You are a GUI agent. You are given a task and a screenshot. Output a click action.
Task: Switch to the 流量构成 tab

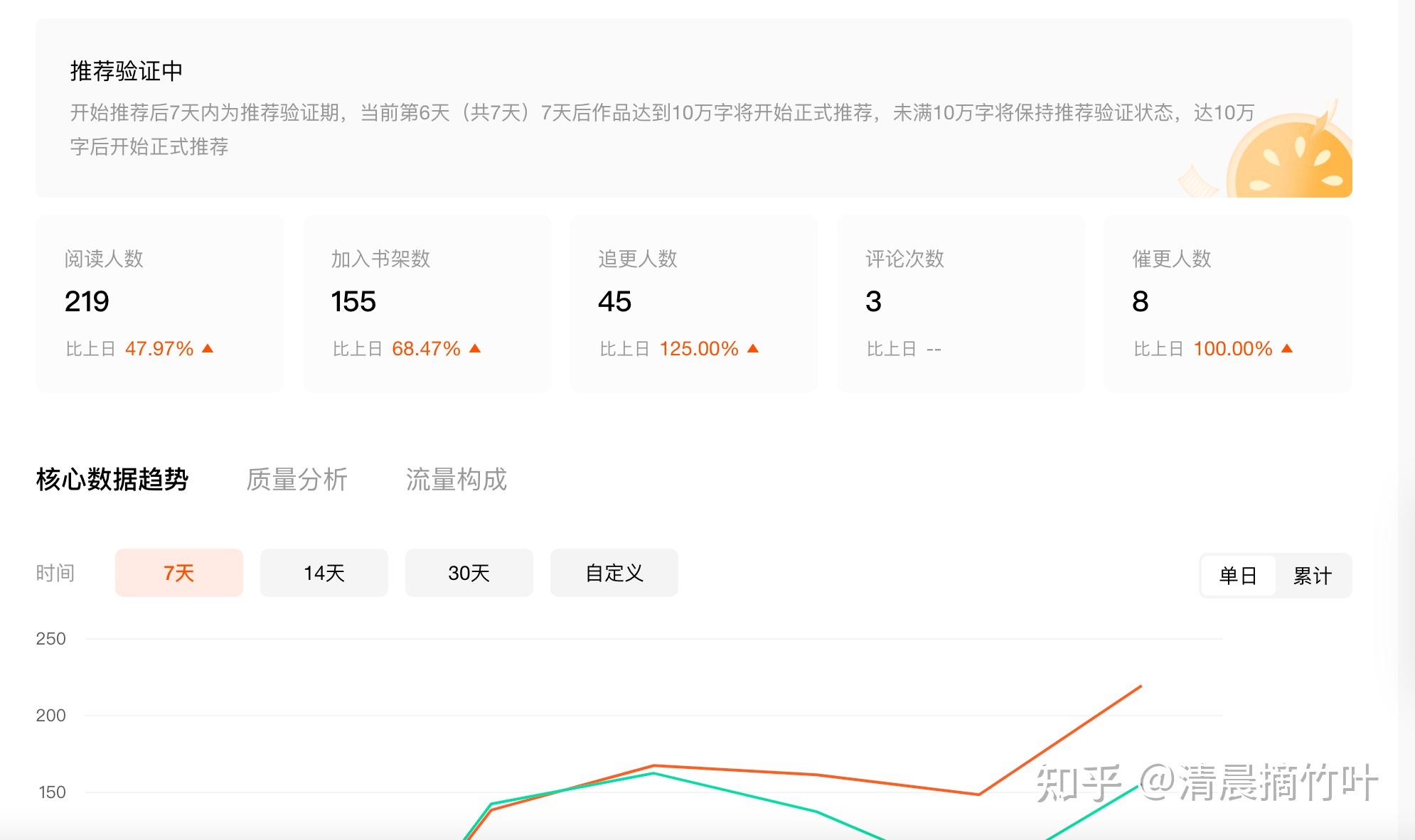(456, 480)
